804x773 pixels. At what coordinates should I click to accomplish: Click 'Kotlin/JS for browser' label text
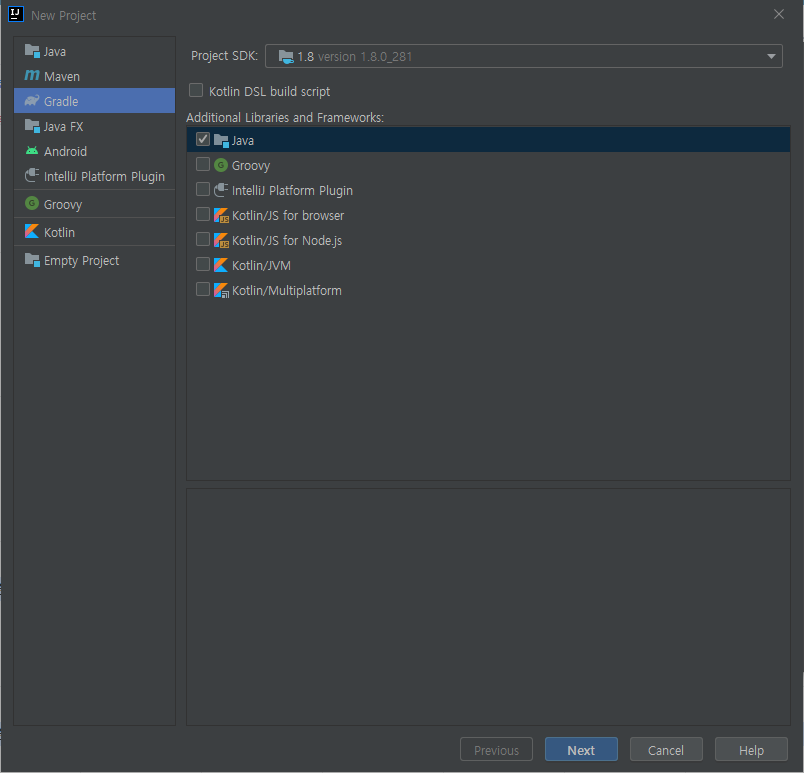(288, 215)
